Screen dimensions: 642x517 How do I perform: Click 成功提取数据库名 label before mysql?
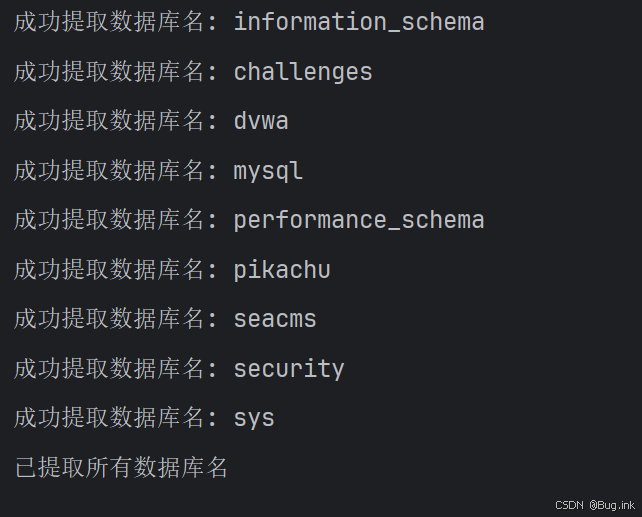pos(109,171)
